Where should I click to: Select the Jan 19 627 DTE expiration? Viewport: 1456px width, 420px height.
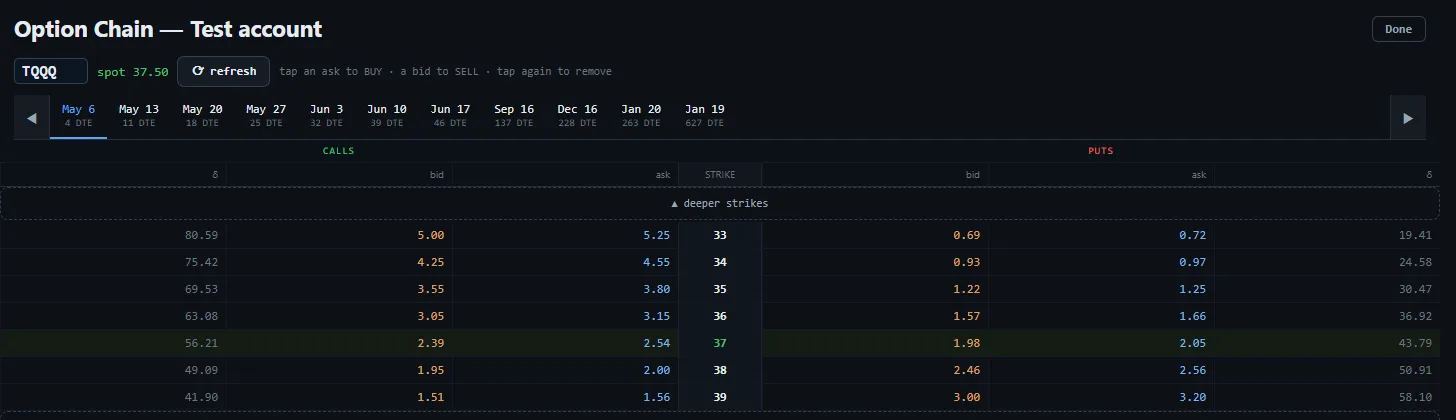point(705,115)
